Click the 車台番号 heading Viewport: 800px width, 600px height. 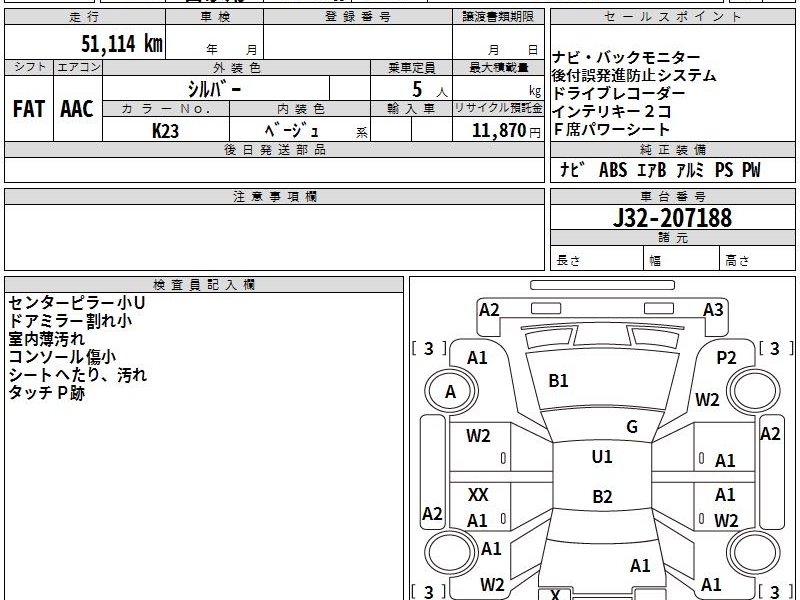click(x=673, y=196)
